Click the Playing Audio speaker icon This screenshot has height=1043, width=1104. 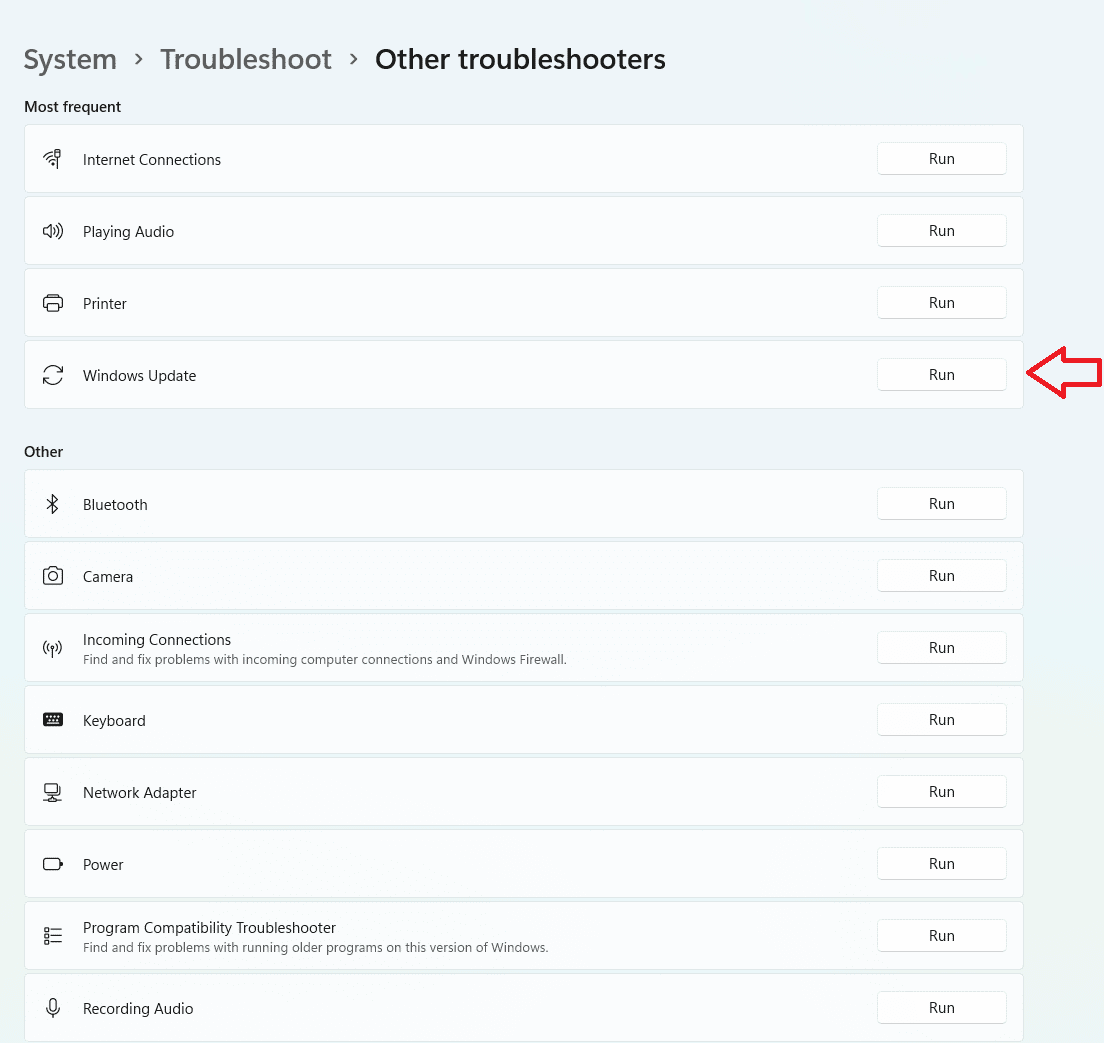(x=53, y=231)
